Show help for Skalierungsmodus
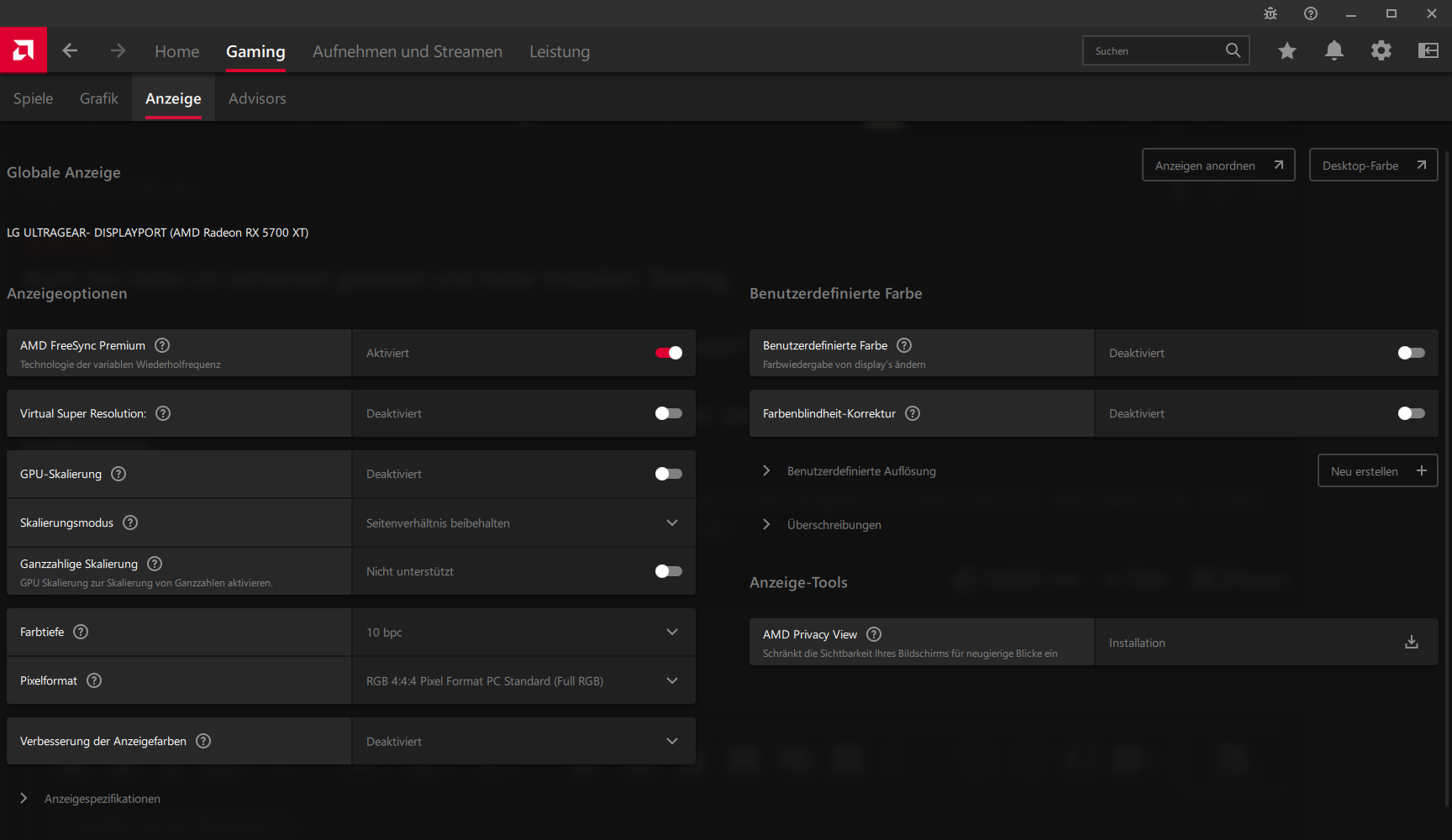The height and width of the screenshot is (840, 1452). coord(130,522)
